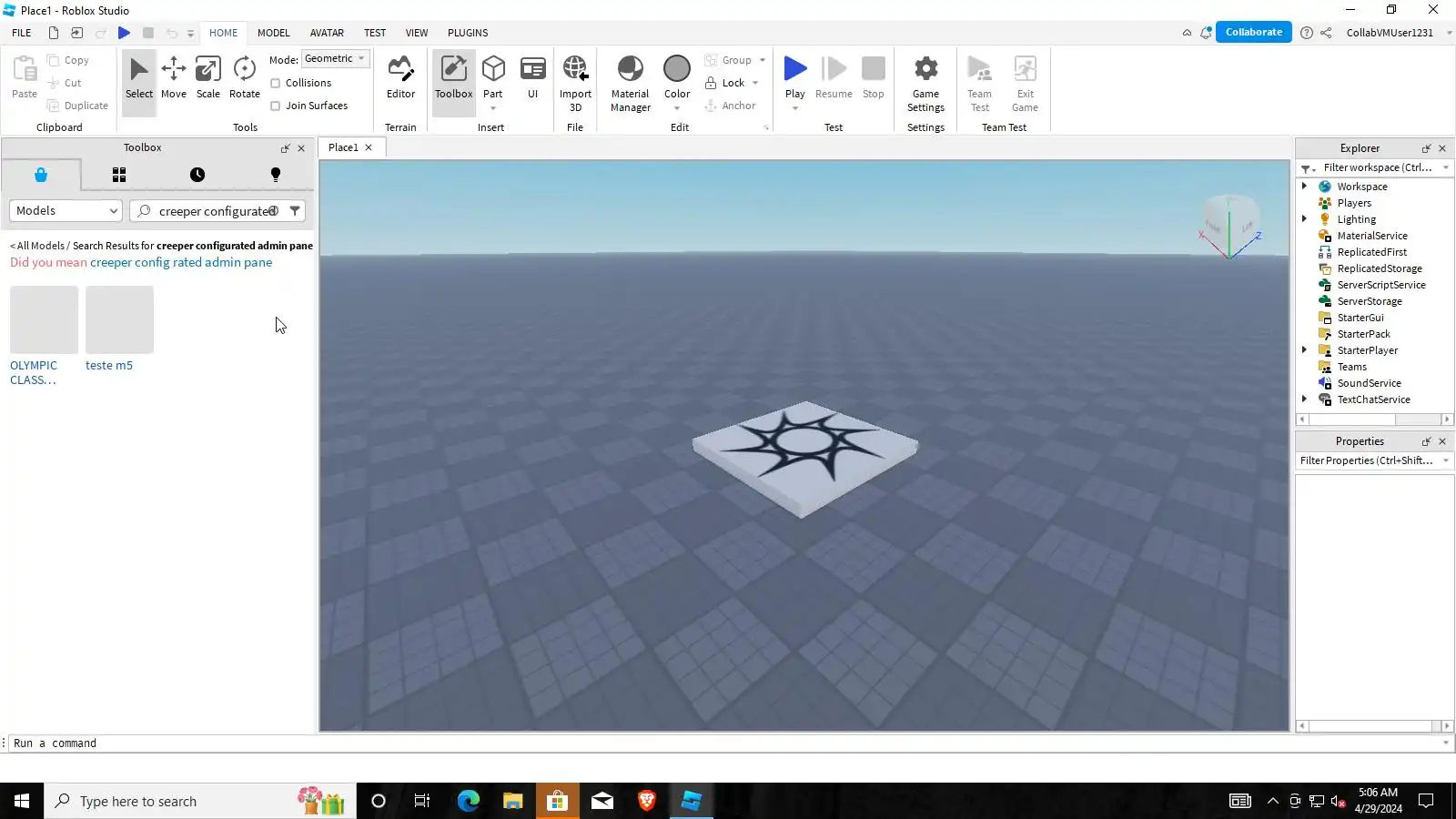This screenshot has height=819, width=1456.
Task: Create a new file from quick access
Action: [x=54, y=33]
